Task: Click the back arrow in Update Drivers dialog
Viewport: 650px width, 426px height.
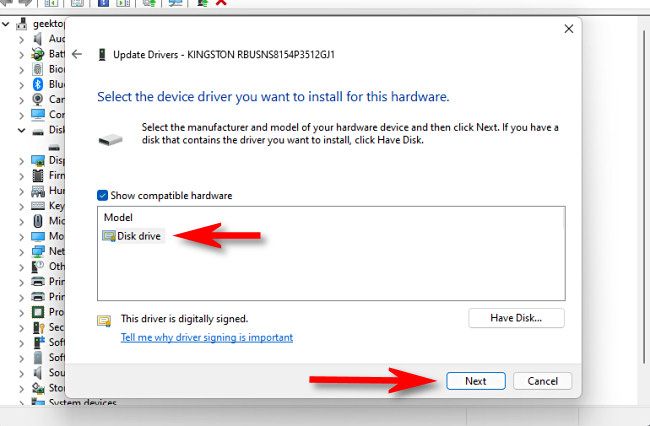Action: (x=76, y=54)
